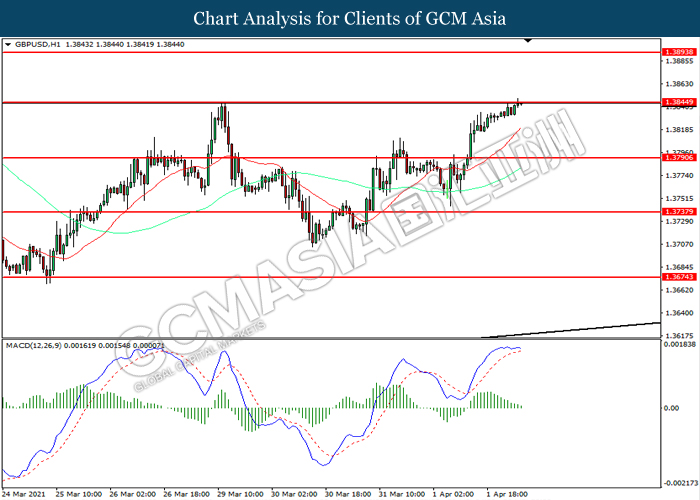Image resolution: width=700 pixels, height=500 pixels.
Task: Click the 1.38855 price axis label
Action: click(679, 61)
